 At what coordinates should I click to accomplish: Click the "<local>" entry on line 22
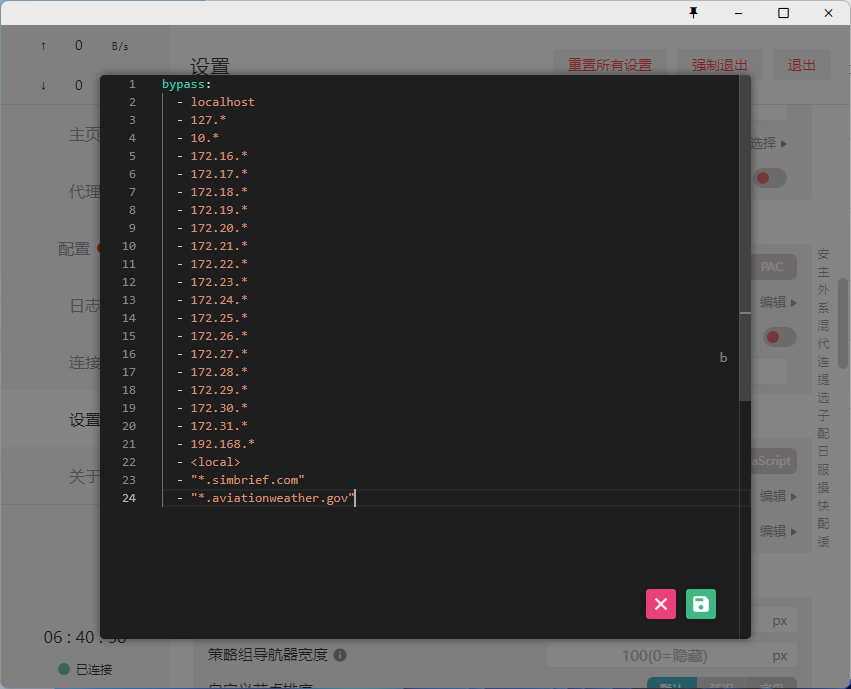tap(215, 462)
